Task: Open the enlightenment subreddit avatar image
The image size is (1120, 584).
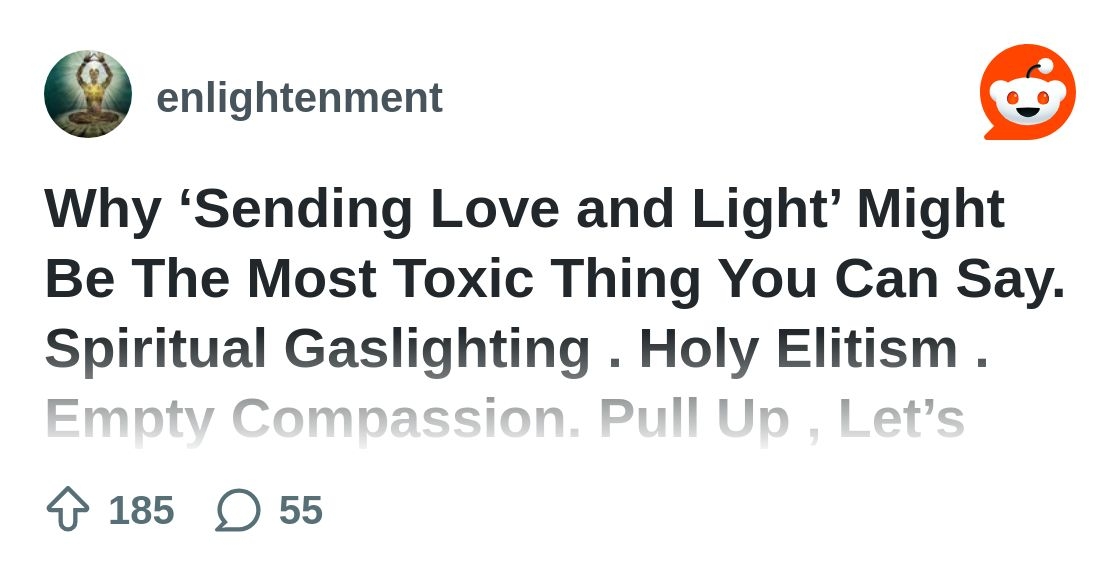Action: tap(88, 94)
